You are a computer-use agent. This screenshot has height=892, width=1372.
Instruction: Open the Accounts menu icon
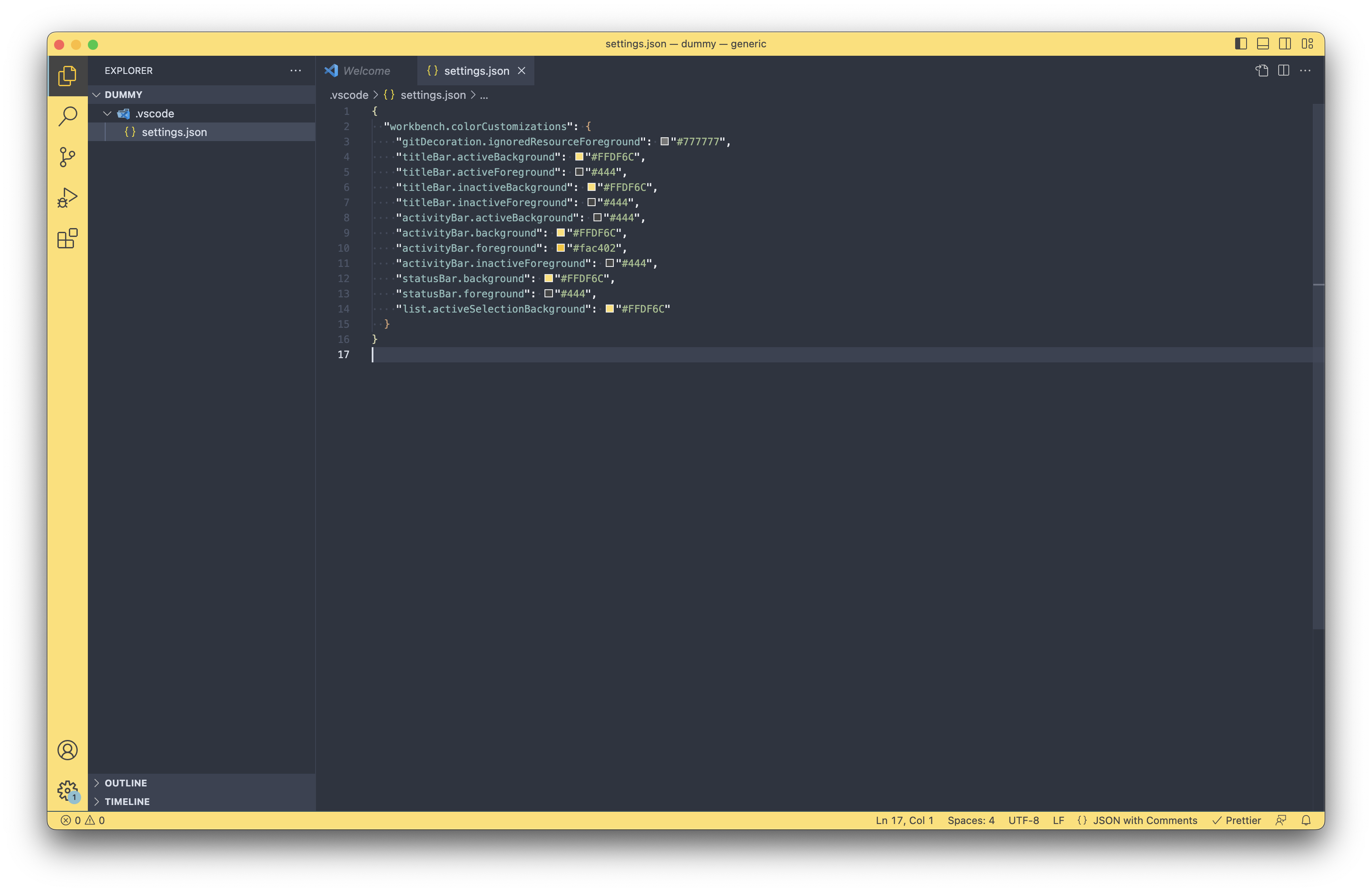tap(68, 750)
